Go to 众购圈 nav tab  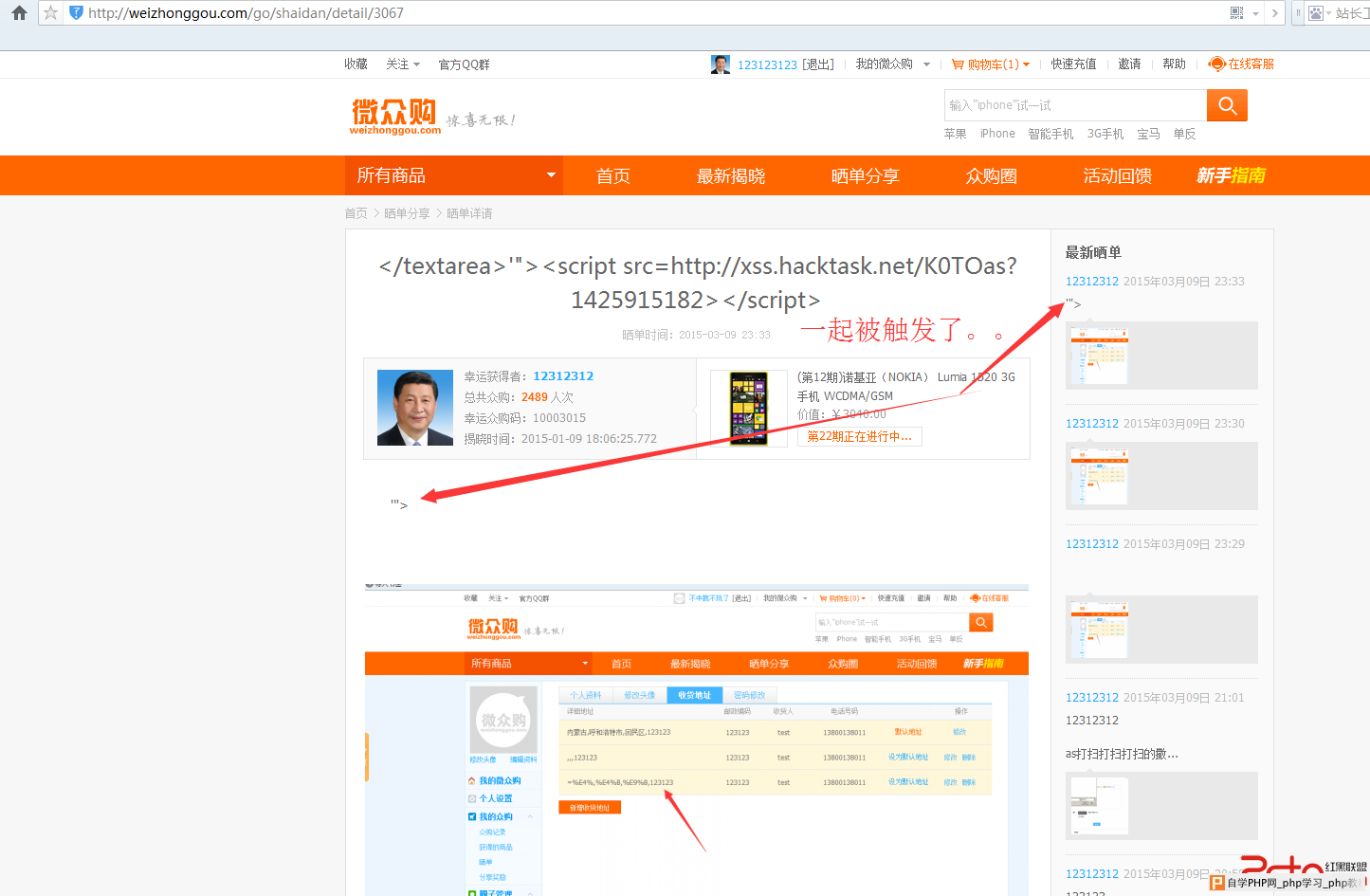[x=992, y=176]
